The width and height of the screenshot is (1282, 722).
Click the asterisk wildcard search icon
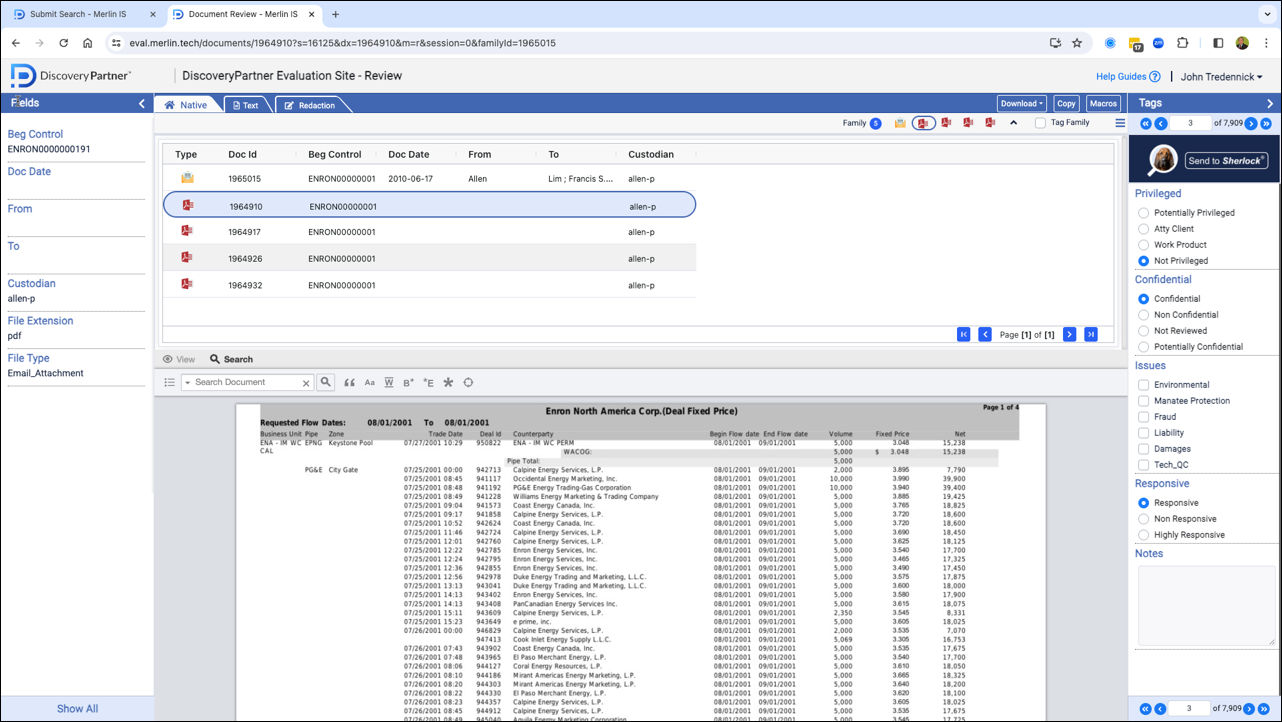pos(448,382)
